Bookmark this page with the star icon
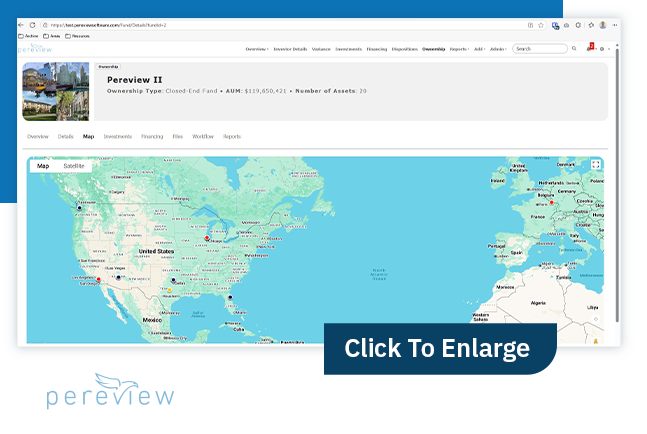 [x=541, y=25]
